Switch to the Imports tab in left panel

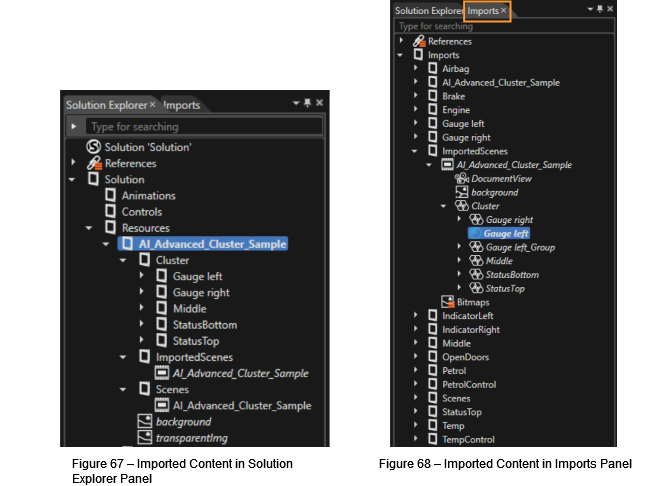[181, 105]
